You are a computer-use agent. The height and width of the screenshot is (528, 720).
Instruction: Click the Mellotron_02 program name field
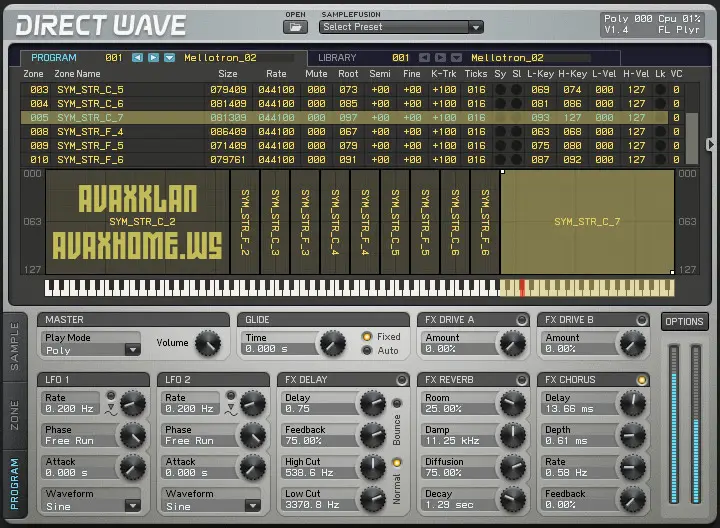click(239, 58)
